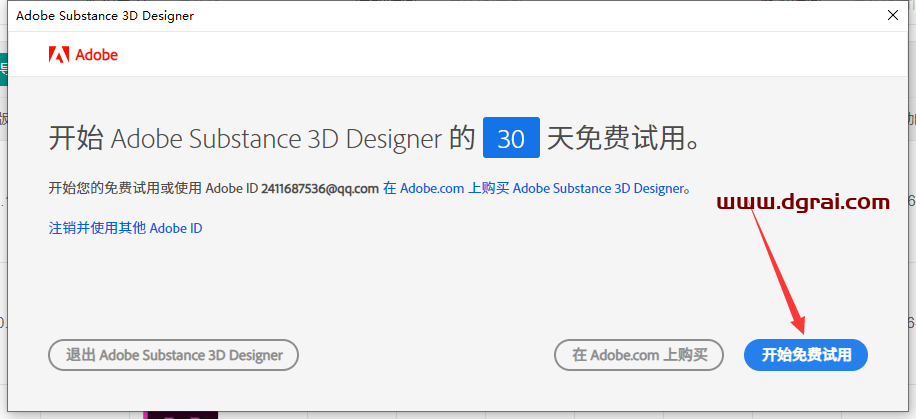916x419 pixels.
Task: Click the Adobe logo in header
Action: point(83,55)
